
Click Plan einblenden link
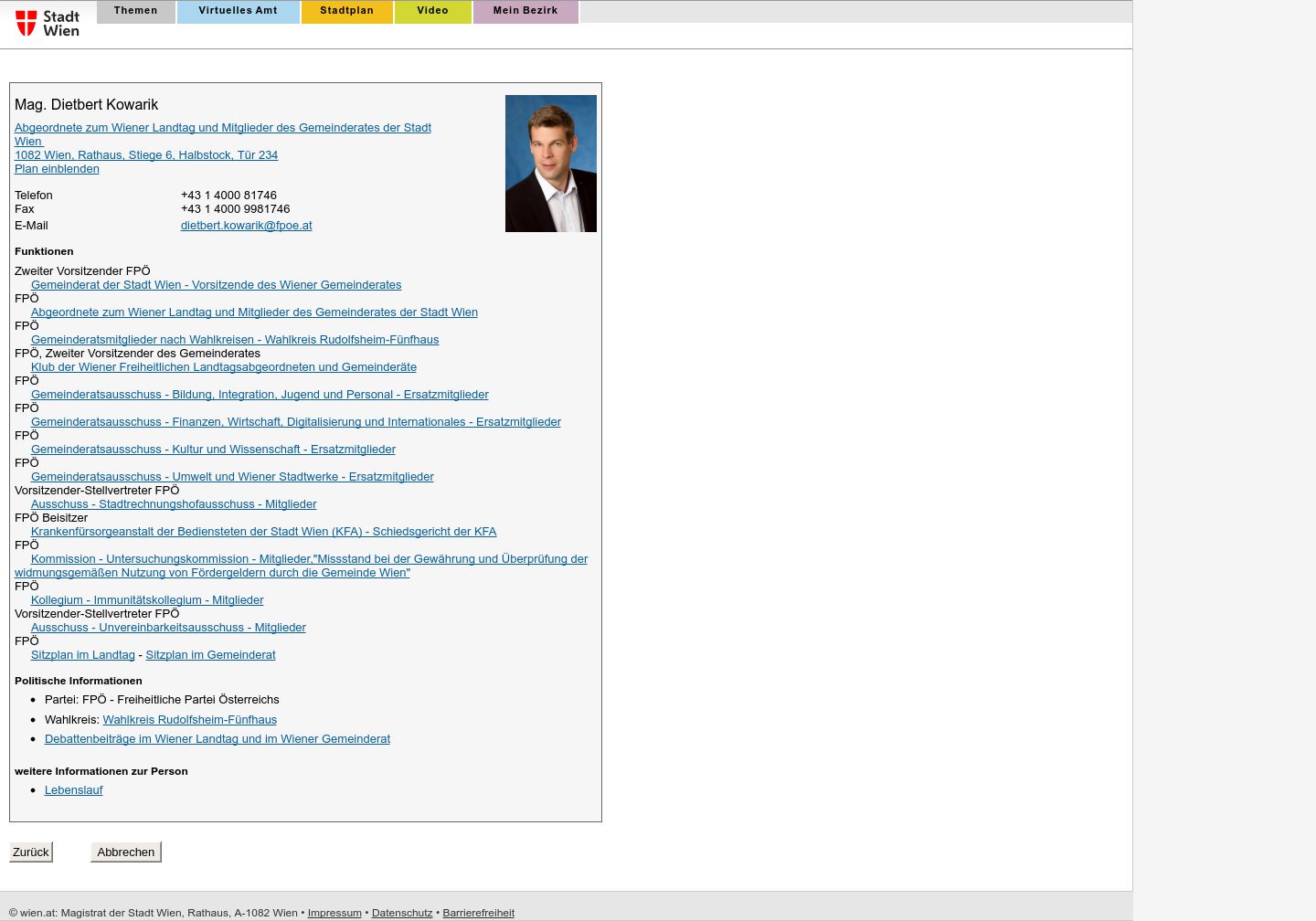click(57, 169)
